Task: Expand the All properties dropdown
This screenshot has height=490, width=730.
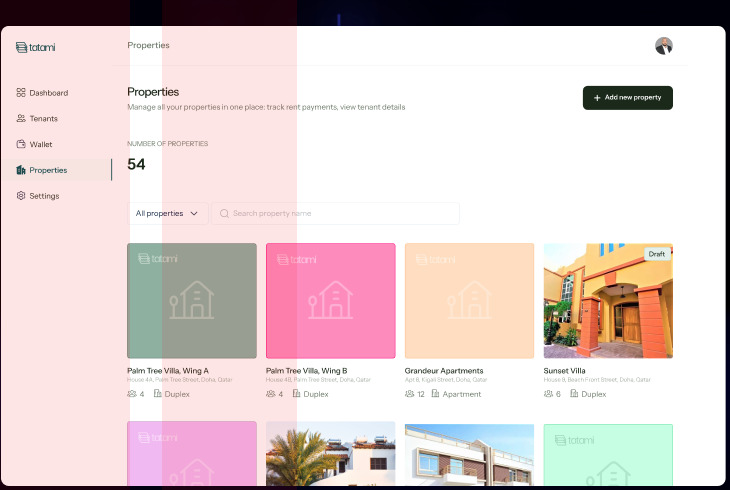Action: (168, 213)
